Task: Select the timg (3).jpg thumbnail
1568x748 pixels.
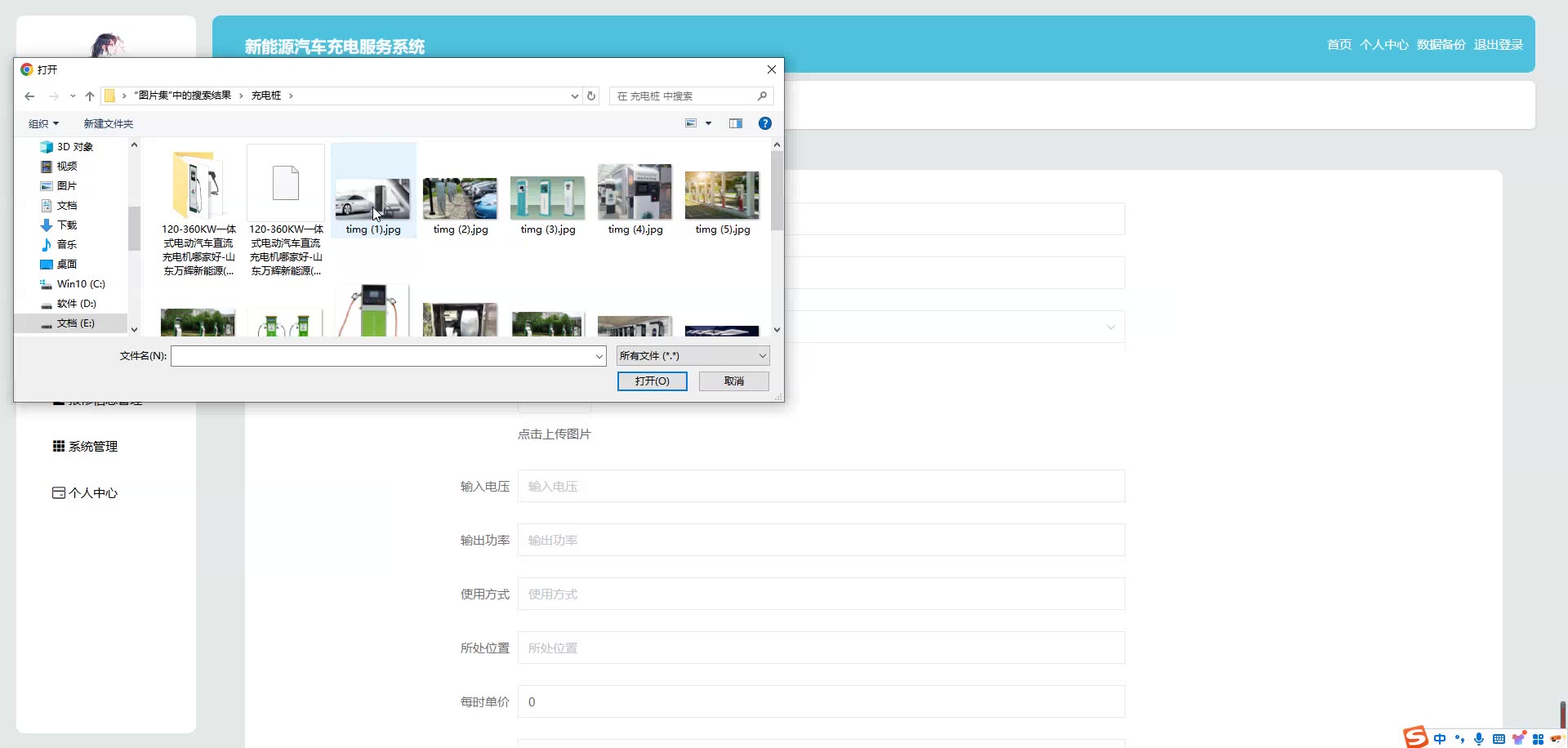Action: point(547,198)
